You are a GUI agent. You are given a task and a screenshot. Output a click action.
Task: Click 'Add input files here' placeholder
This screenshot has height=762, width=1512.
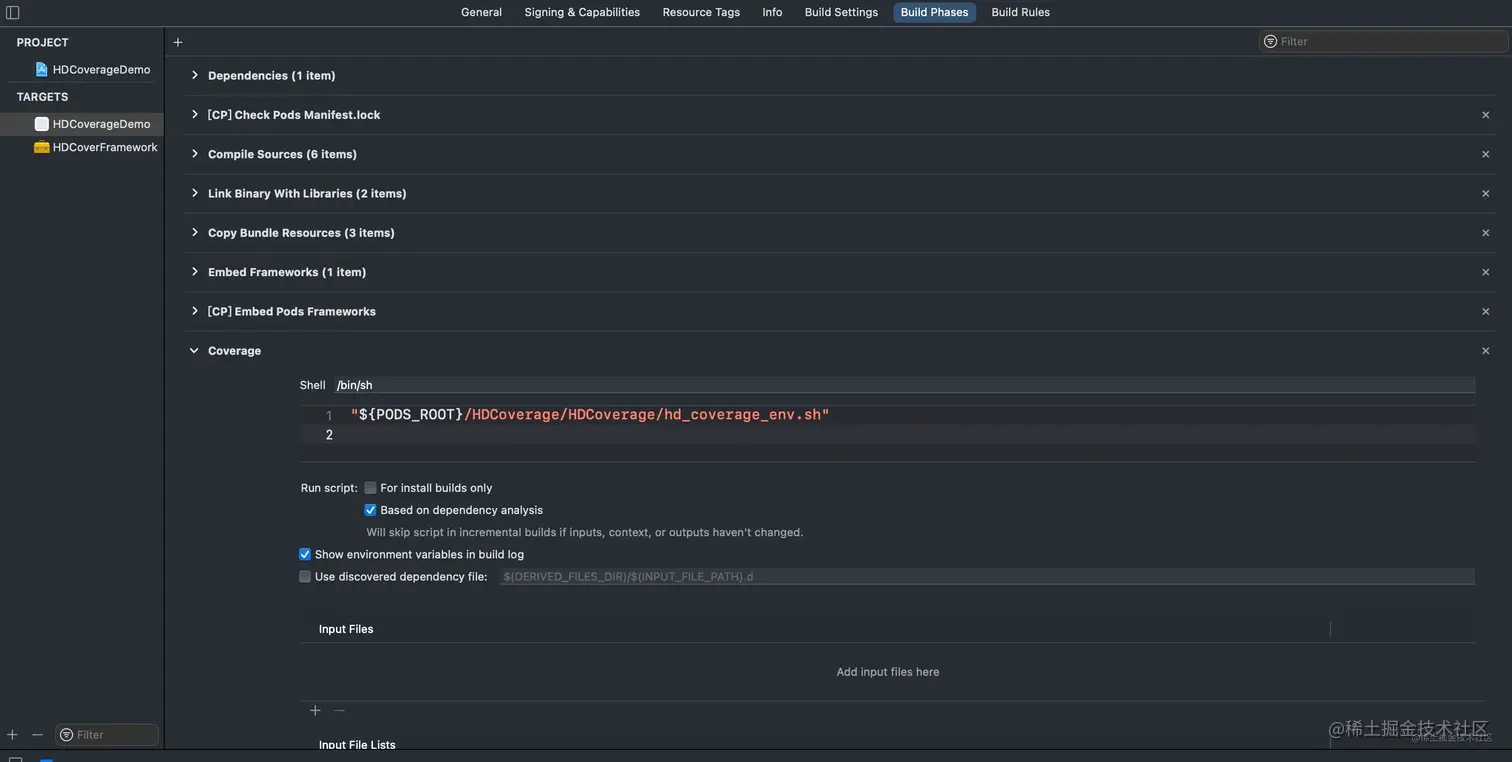(888, 672)
